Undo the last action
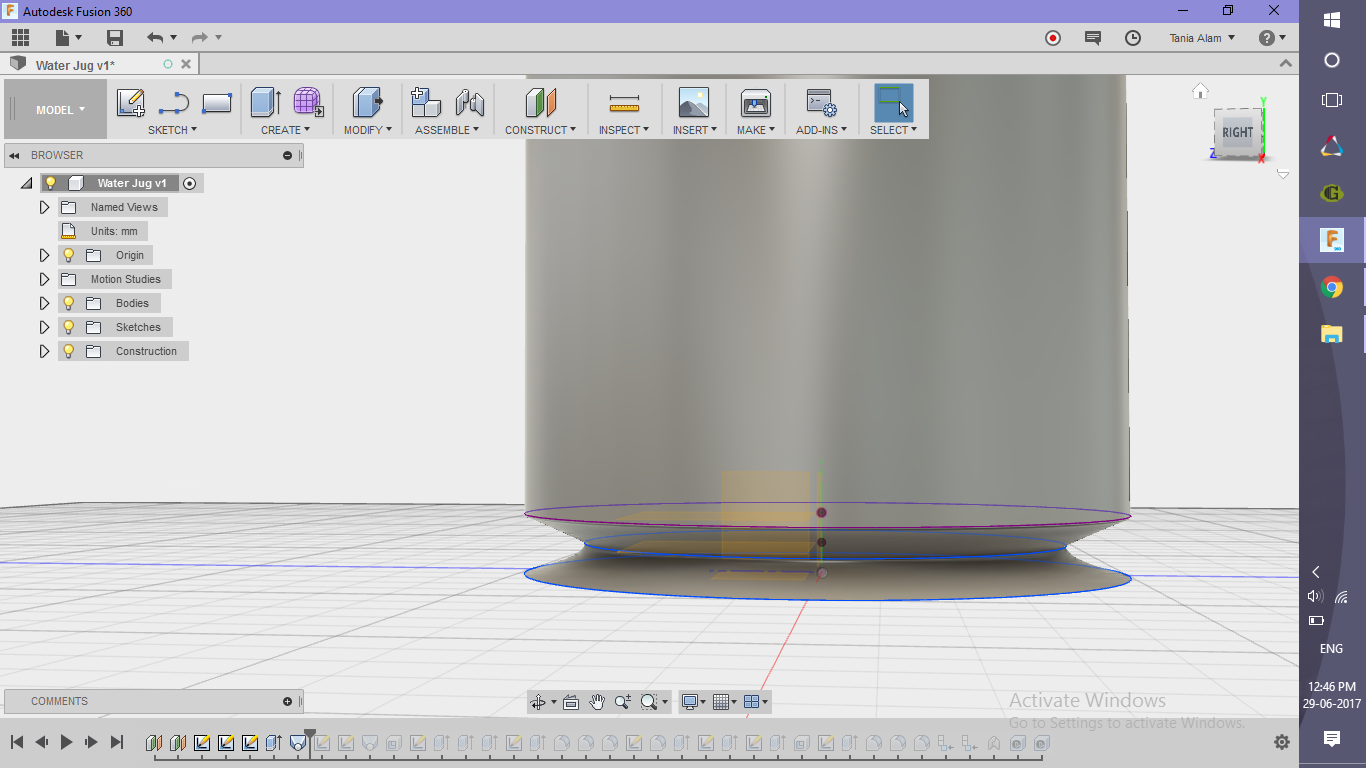This screenshot has height=768, width=1366. 154,38
